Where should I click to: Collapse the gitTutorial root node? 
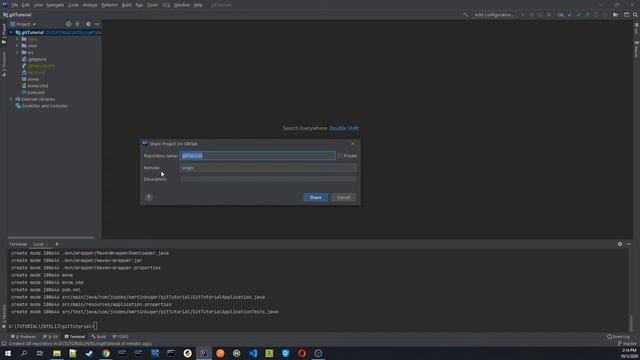pyautogui.click(x=11, y=32)
